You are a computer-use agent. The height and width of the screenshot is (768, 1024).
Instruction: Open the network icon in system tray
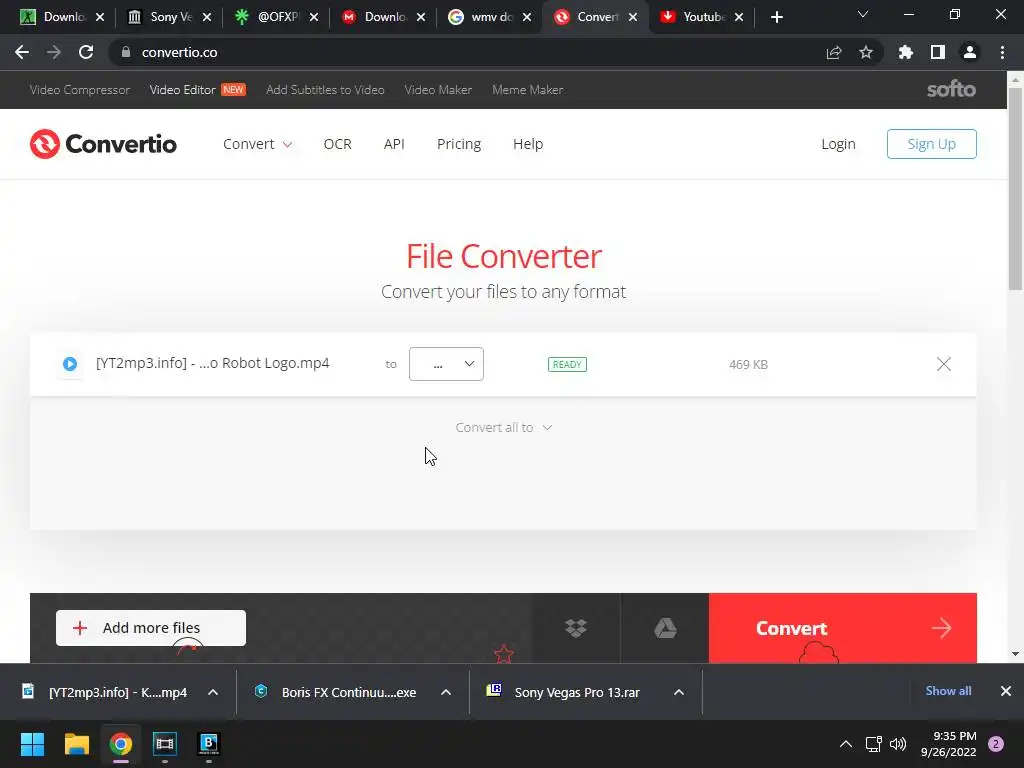(x=874, y=744)
